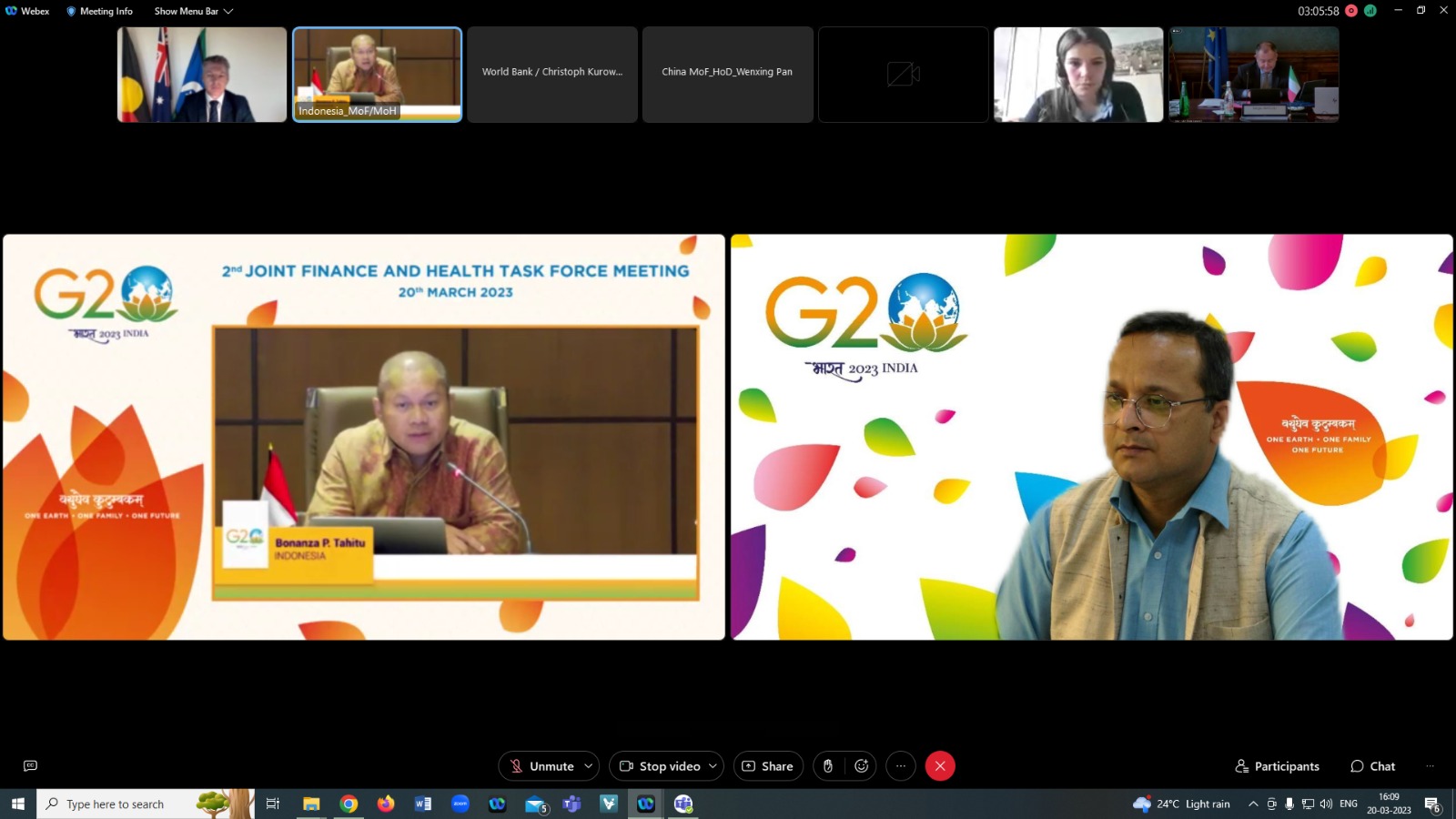The image size is (1456, 819).
Task: Open Meeting Info
Action: (100, 11)
